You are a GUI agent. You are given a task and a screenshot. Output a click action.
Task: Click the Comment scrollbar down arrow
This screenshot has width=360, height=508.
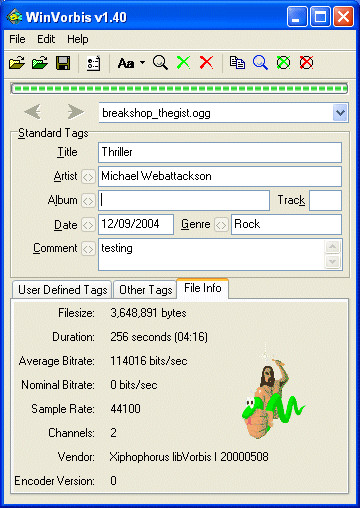tap(332, 261)
